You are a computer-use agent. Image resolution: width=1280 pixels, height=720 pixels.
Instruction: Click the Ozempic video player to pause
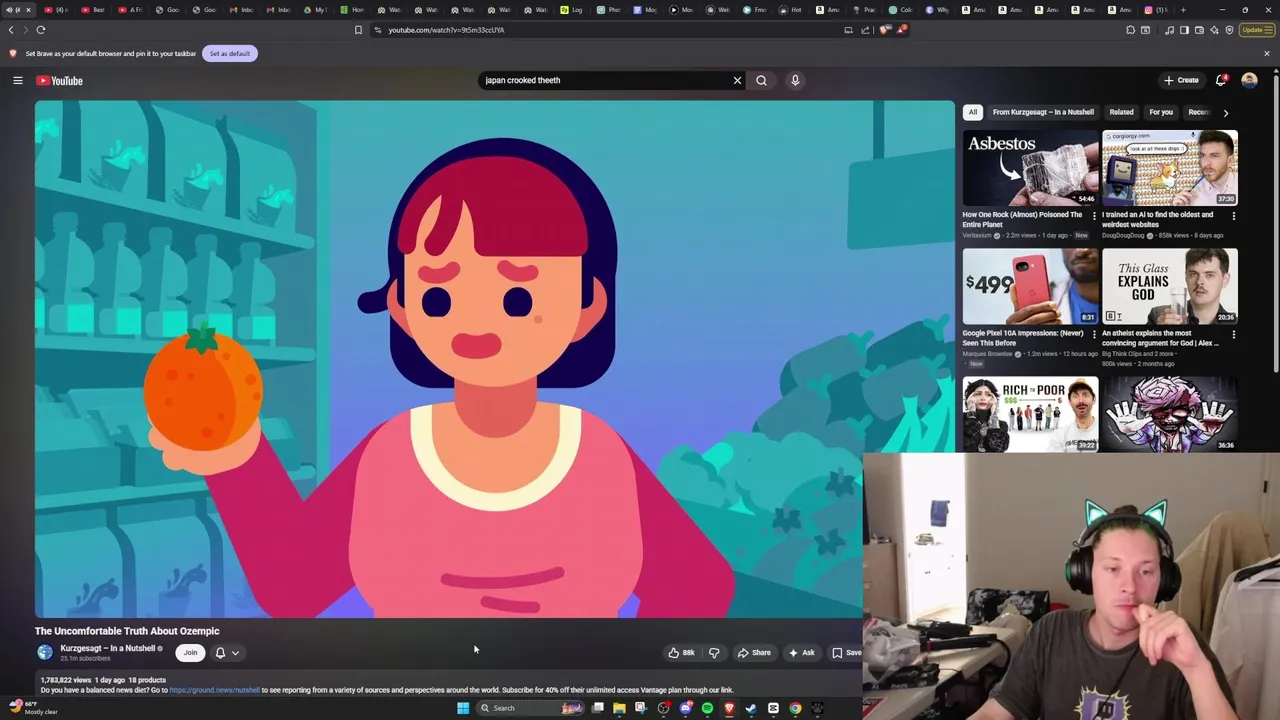click(x=495, y=358)
